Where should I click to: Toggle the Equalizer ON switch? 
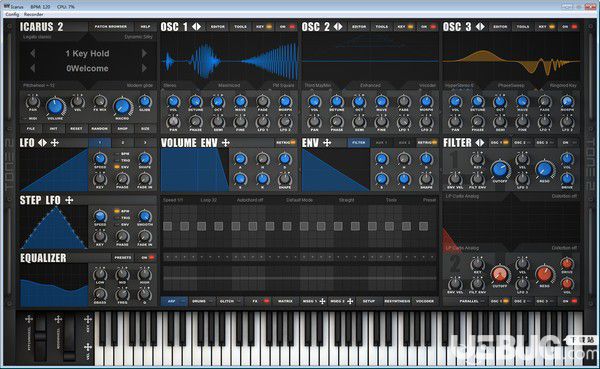pyautogui.click(x=147, y=258)
